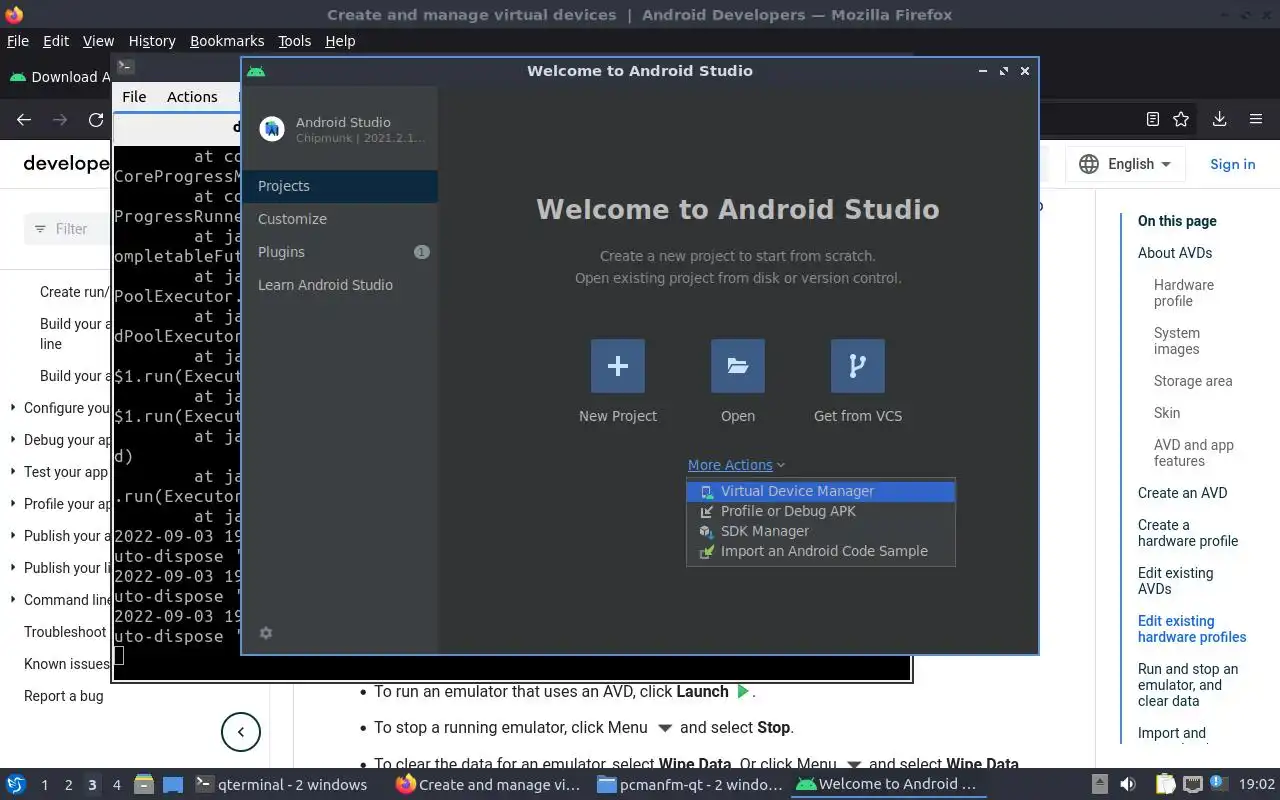The height and width of the screenshot is (800, 1280).
Task: Expand the More Actions dropdown
Action: coord(736,465)
